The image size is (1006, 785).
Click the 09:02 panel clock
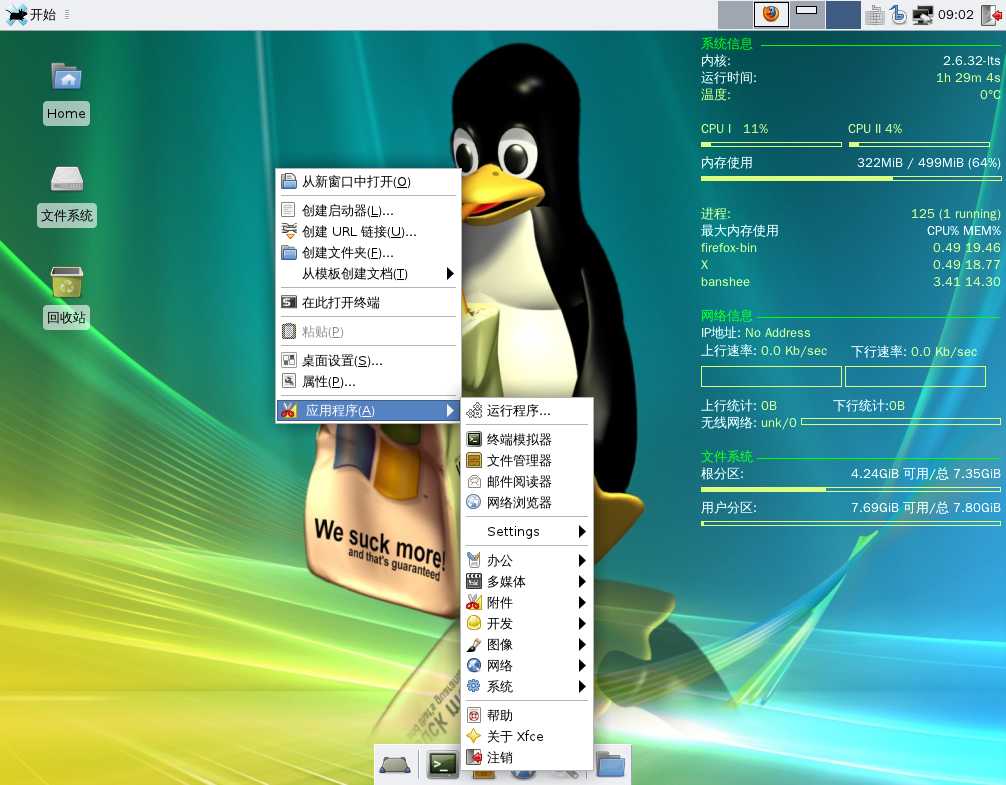955,14
